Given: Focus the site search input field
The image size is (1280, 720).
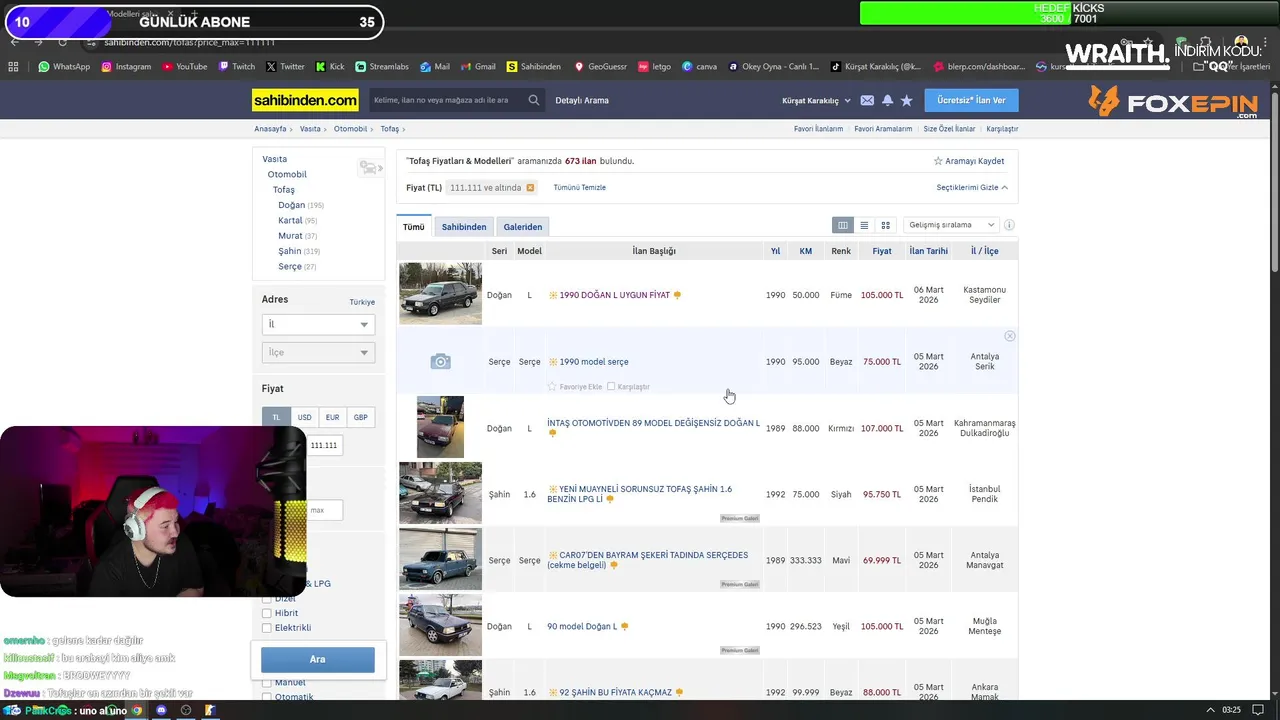Looking at the screenshot, I should click(x=447, y=100).
